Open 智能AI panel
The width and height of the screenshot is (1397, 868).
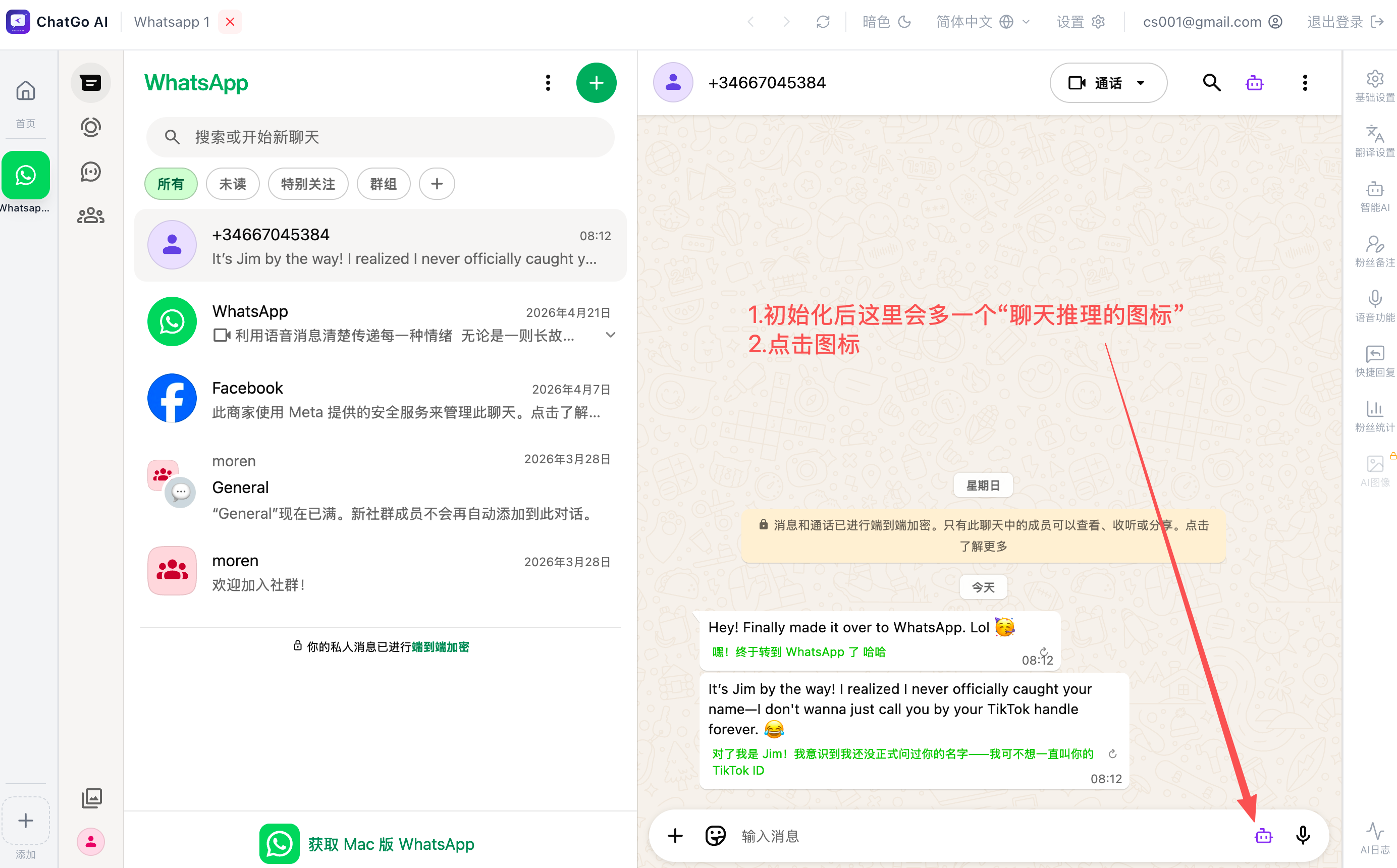pyautogui.click(x=1375, y=196)
